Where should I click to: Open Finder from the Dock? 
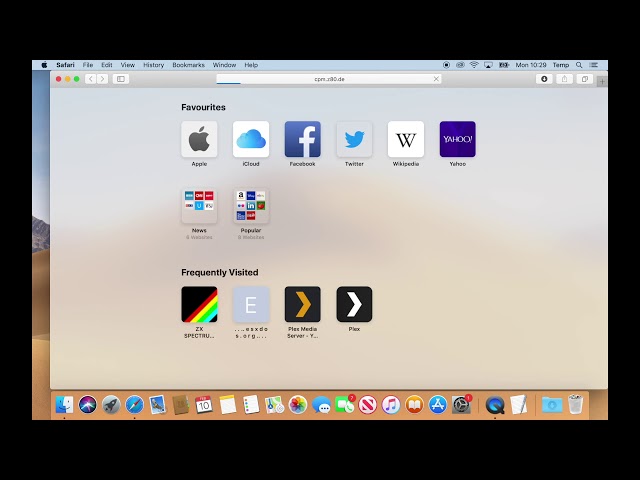(x=64, y=405)
